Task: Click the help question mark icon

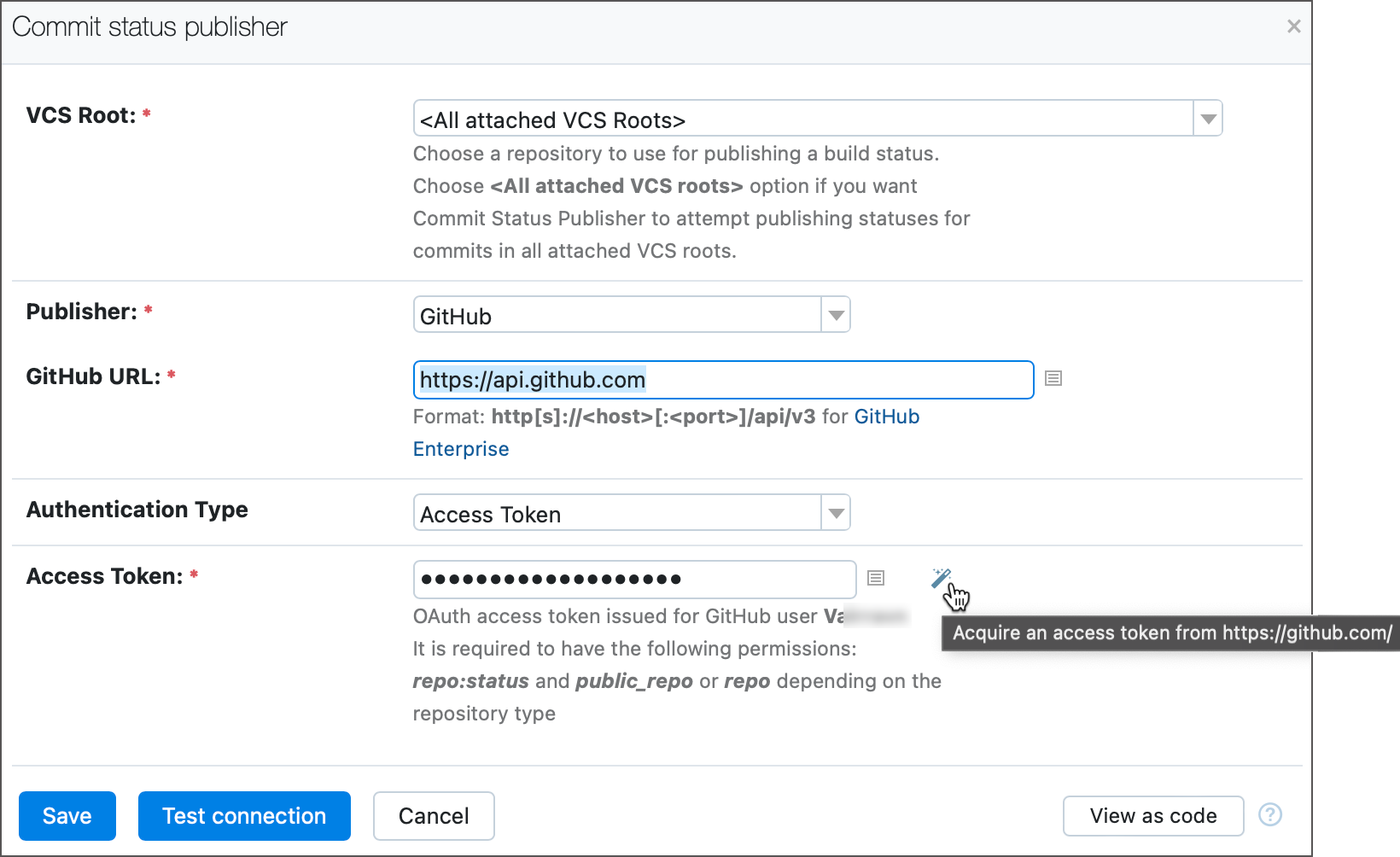Action: click(x=1270, y=815)
